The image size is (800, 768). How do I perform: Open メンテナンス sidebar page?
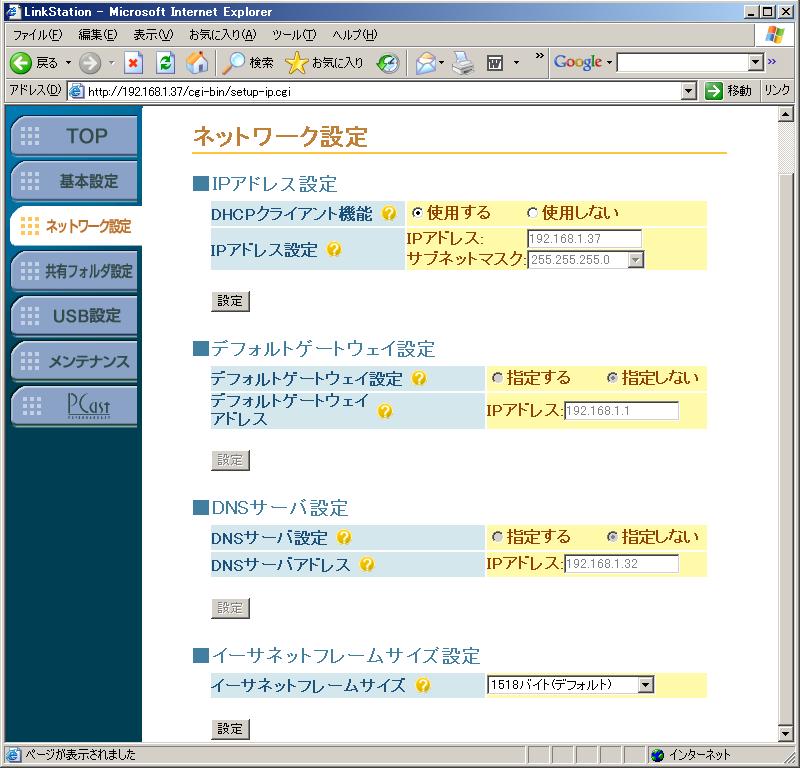(74, 361)
